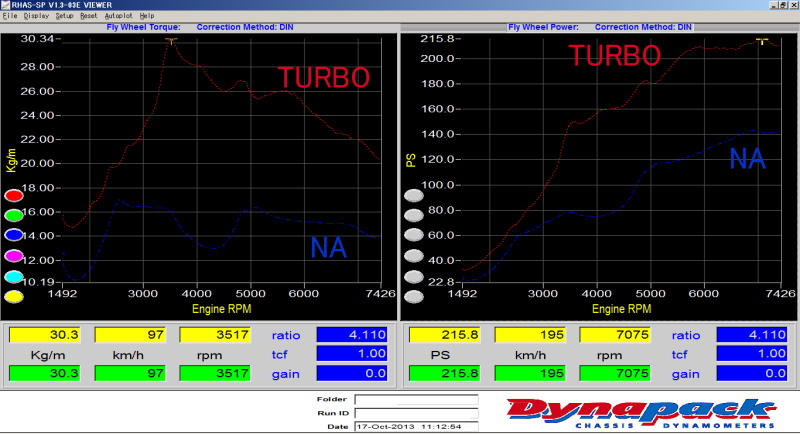800x434 pixels.
Task: Select the power panel gain value 0.0
Action: [752, 373]
